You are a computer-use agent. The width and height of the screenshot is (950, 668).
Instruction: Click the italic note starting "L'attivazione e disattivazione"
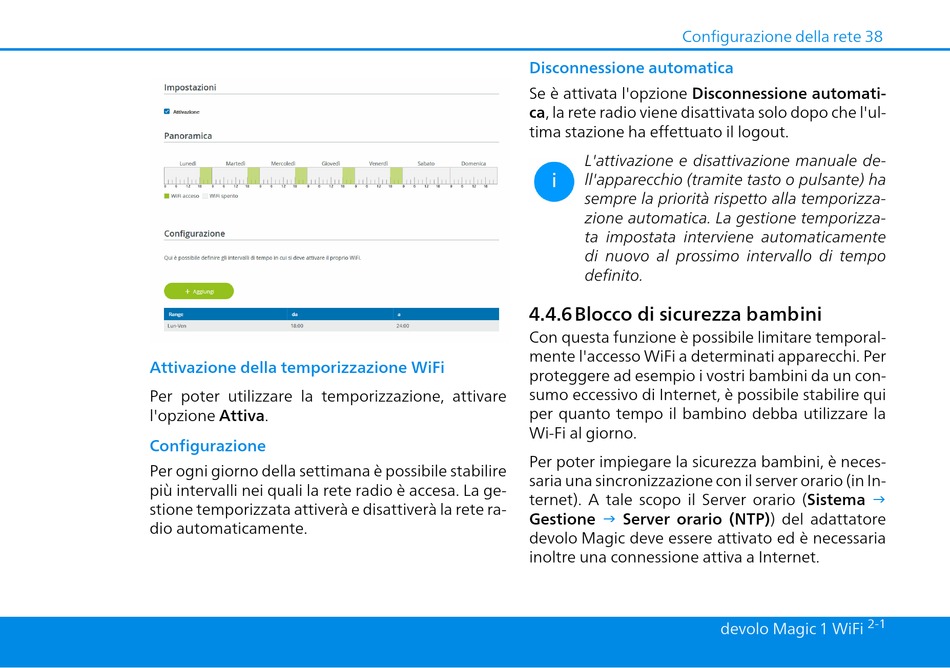735,218
